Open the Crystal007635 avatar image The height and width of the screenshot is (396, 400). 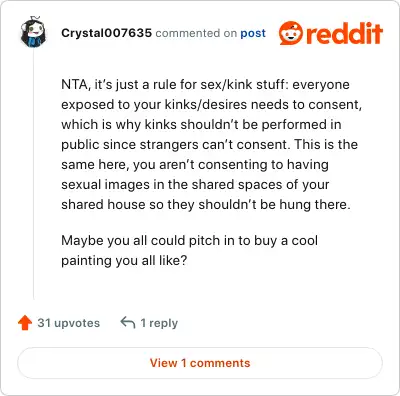[33, 32]
